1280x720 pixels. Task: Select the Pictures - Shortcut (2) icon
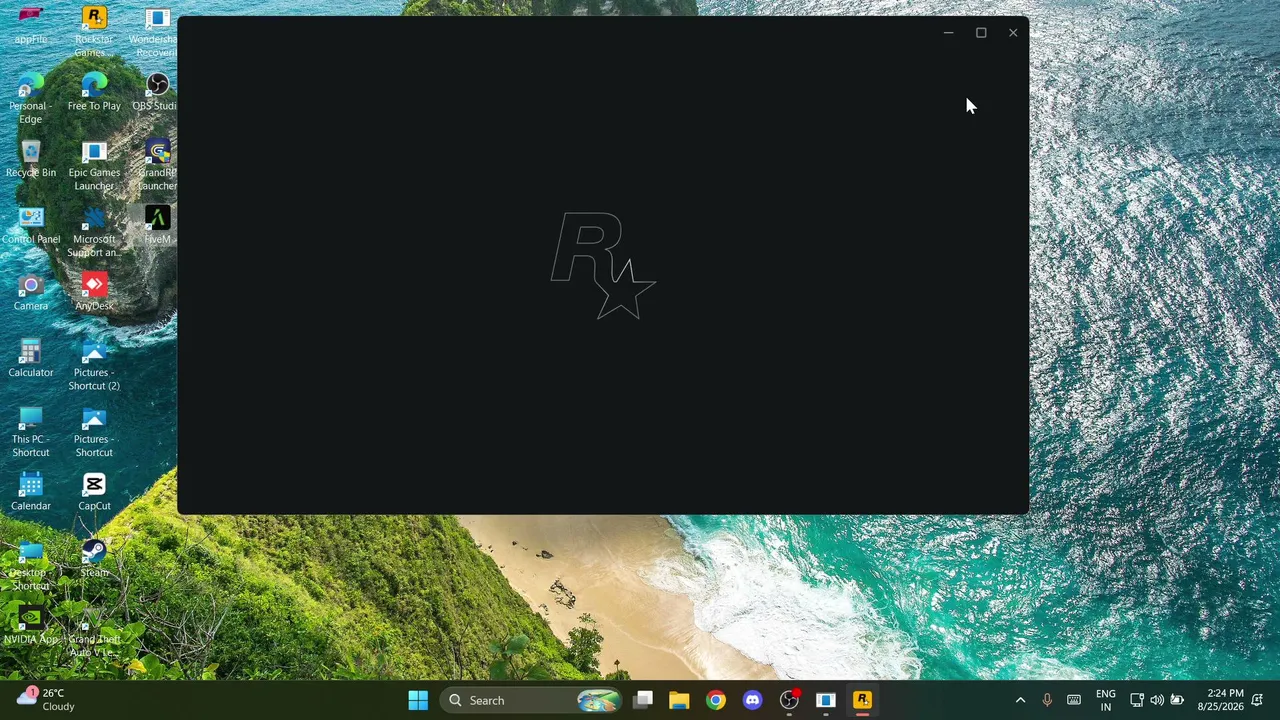(94, 365)
